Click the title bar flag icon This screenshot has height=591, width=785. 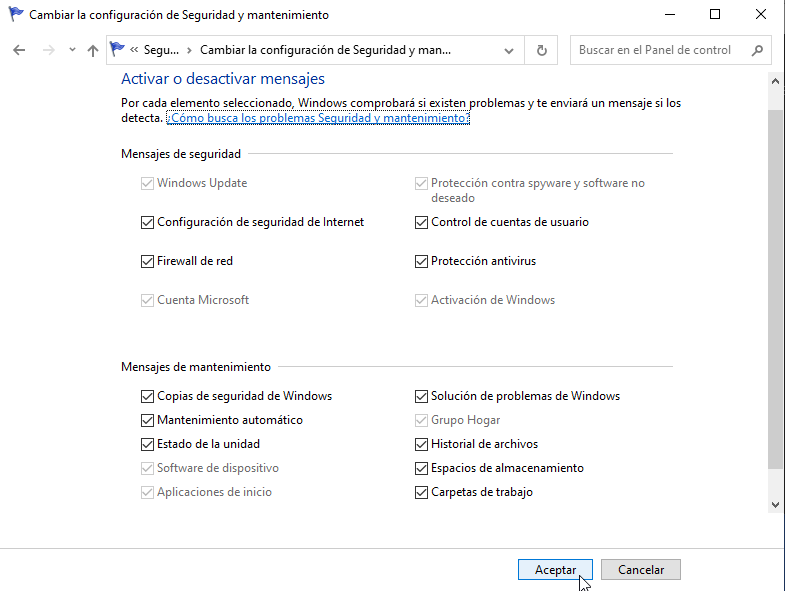point(16,14)
